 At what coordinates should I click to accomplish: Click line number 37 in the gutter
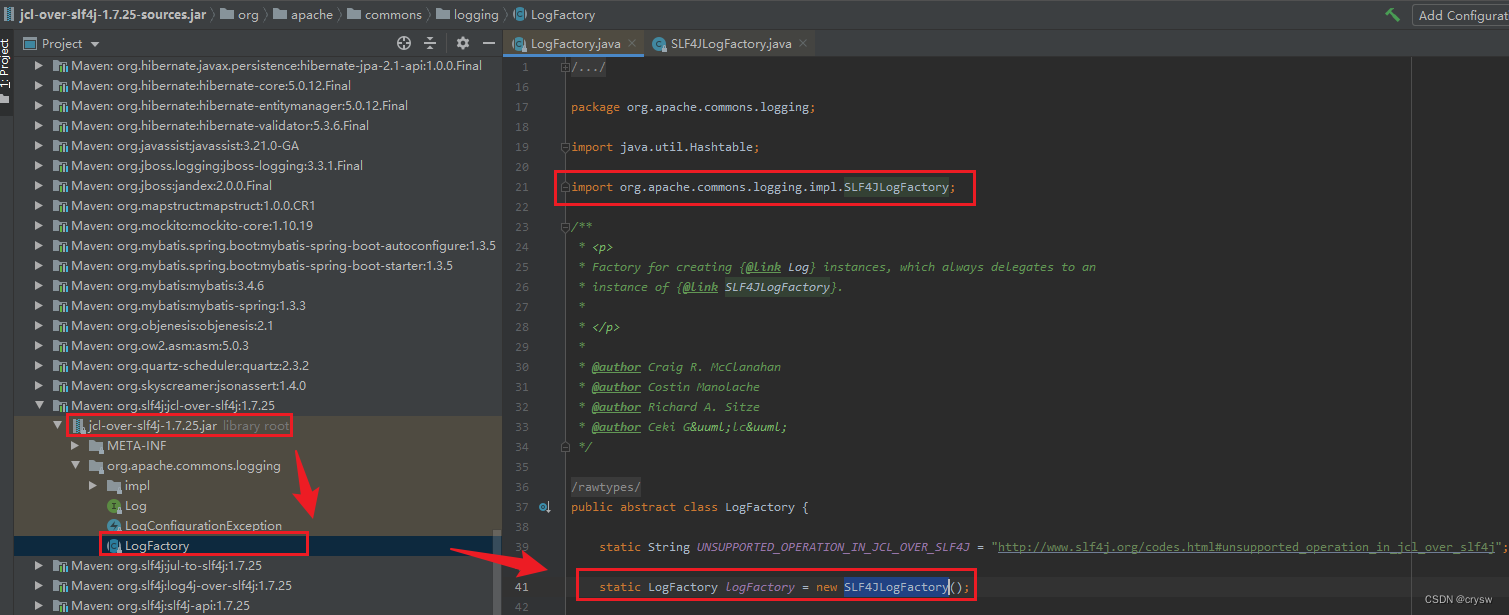pos(523,507)
